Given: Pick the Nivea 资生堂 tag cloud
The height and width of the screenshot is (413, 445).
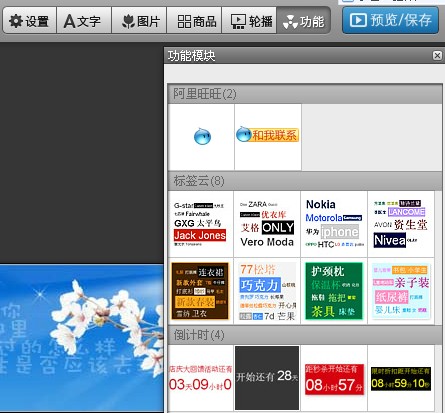Looking at the screenshot, I should (x=401, y=224).
